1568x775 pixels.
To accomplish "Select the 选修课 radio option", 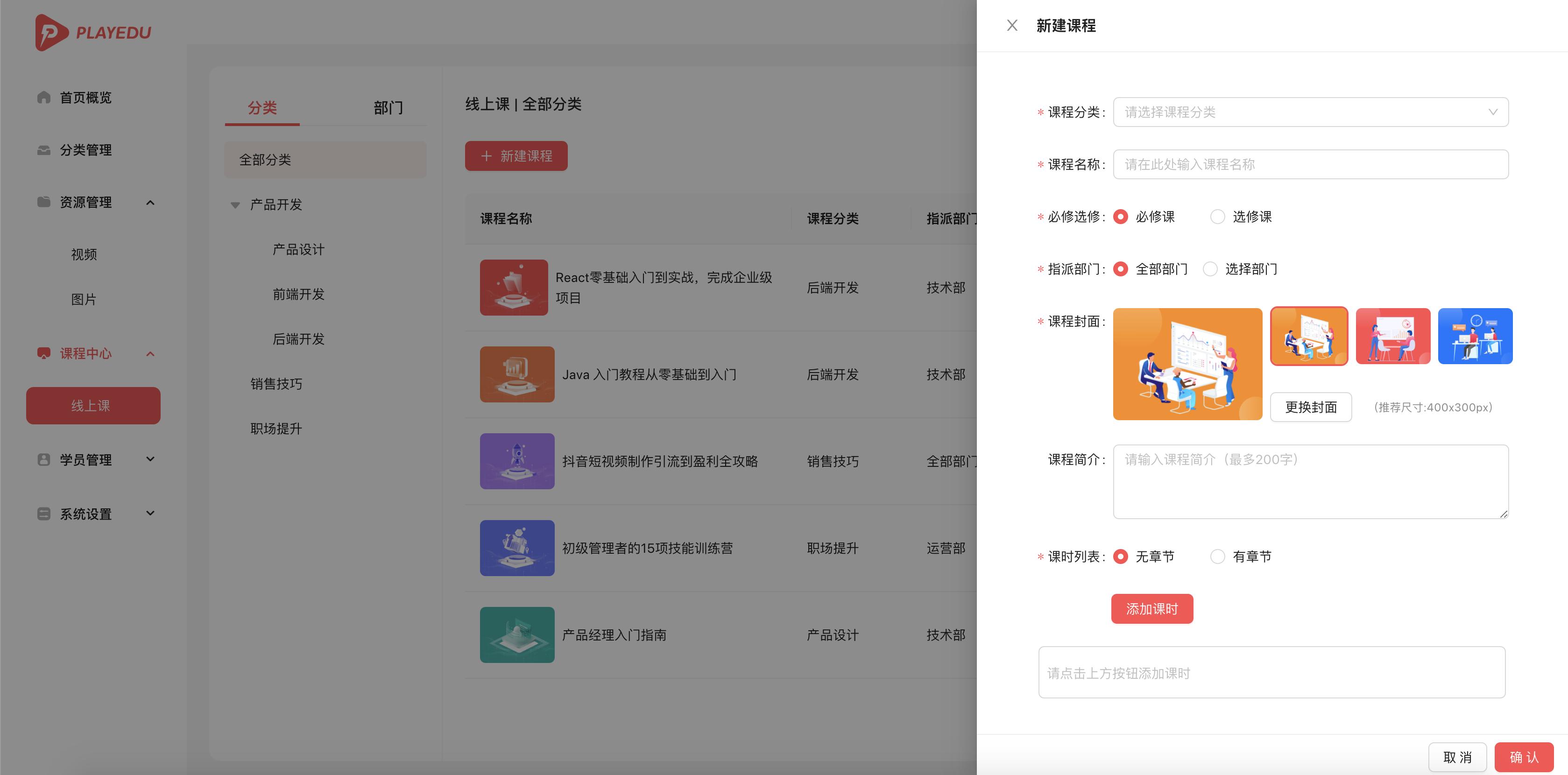I will tap(1217, 216).
